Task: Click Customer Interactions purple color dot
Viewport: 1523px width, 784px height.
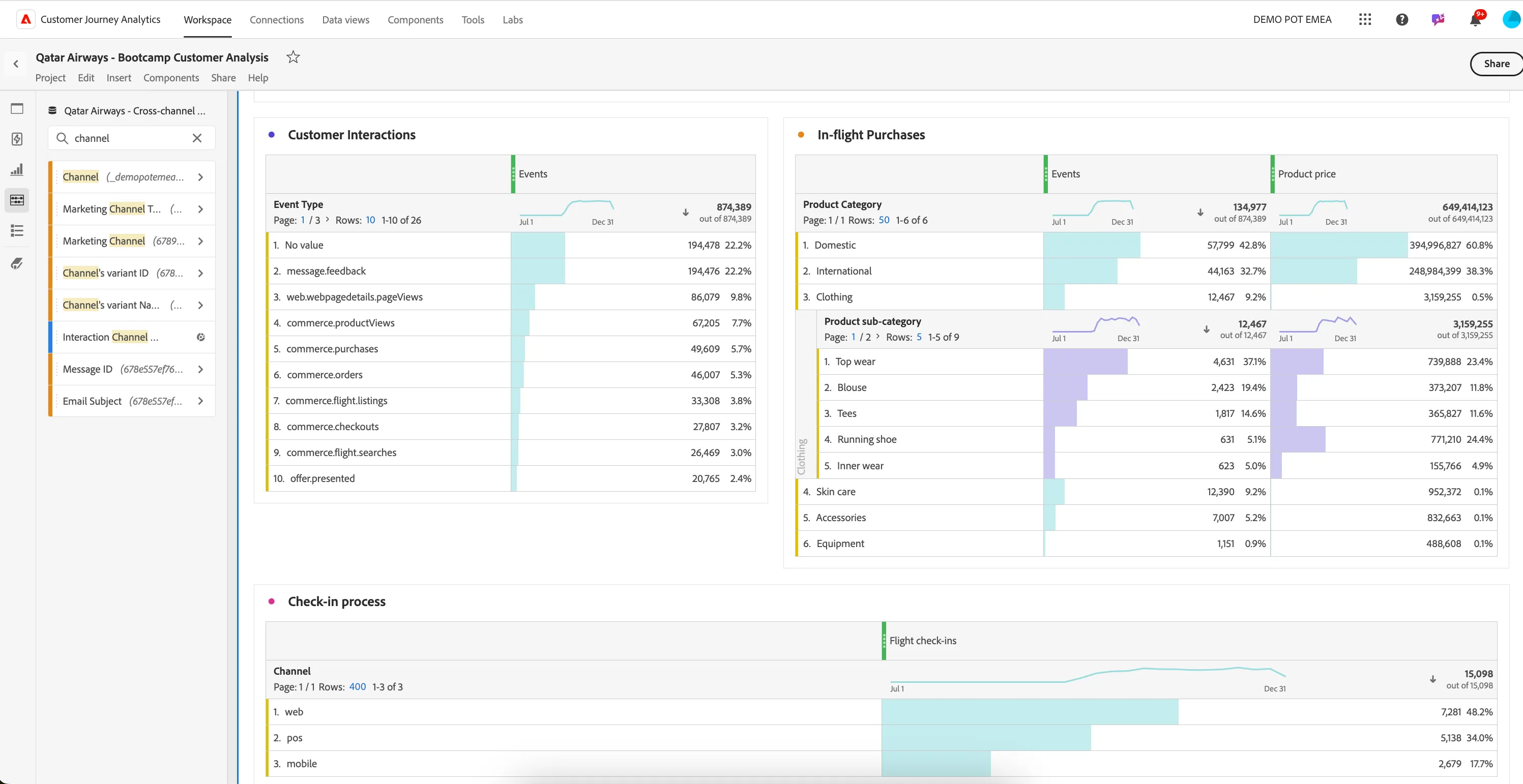Action: coord(271,135)
